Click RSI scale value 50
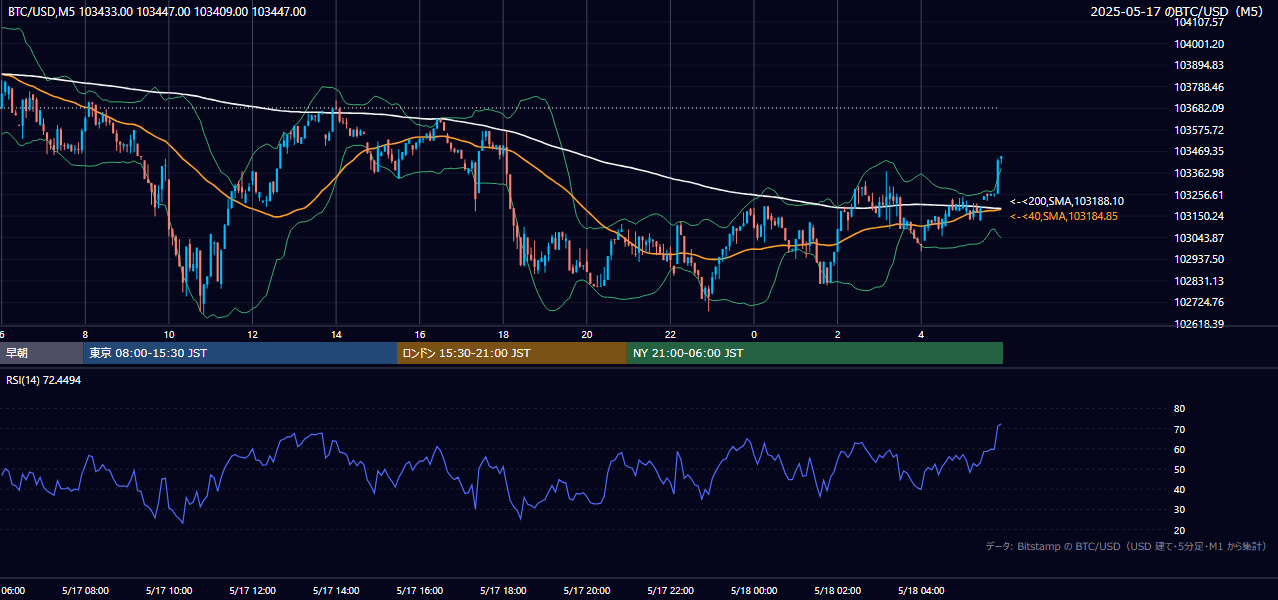 click(1179, 470)
